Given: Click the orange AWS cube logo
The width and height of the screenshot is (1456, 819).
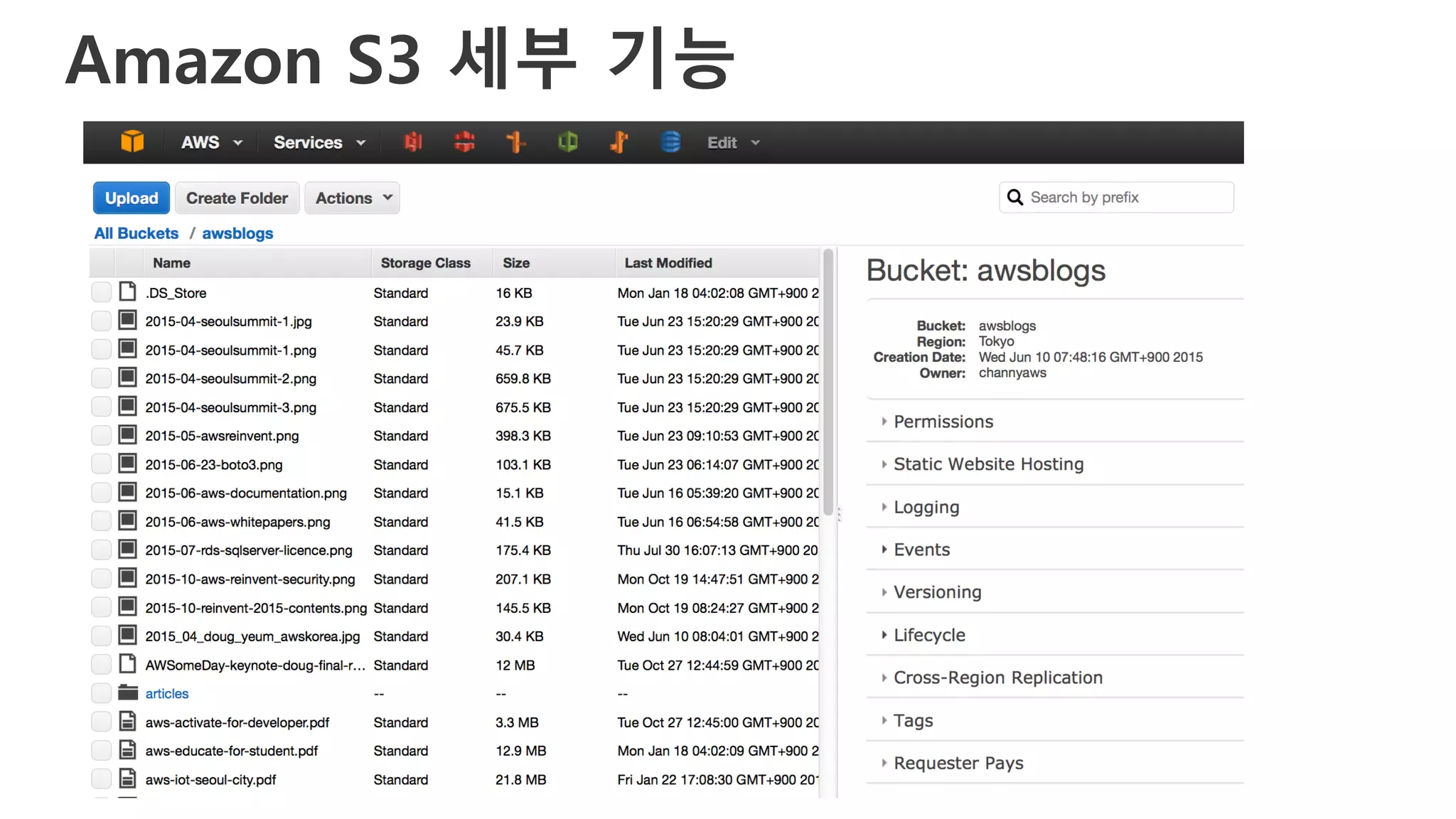Looking at the screenshot, I should 132,141.
